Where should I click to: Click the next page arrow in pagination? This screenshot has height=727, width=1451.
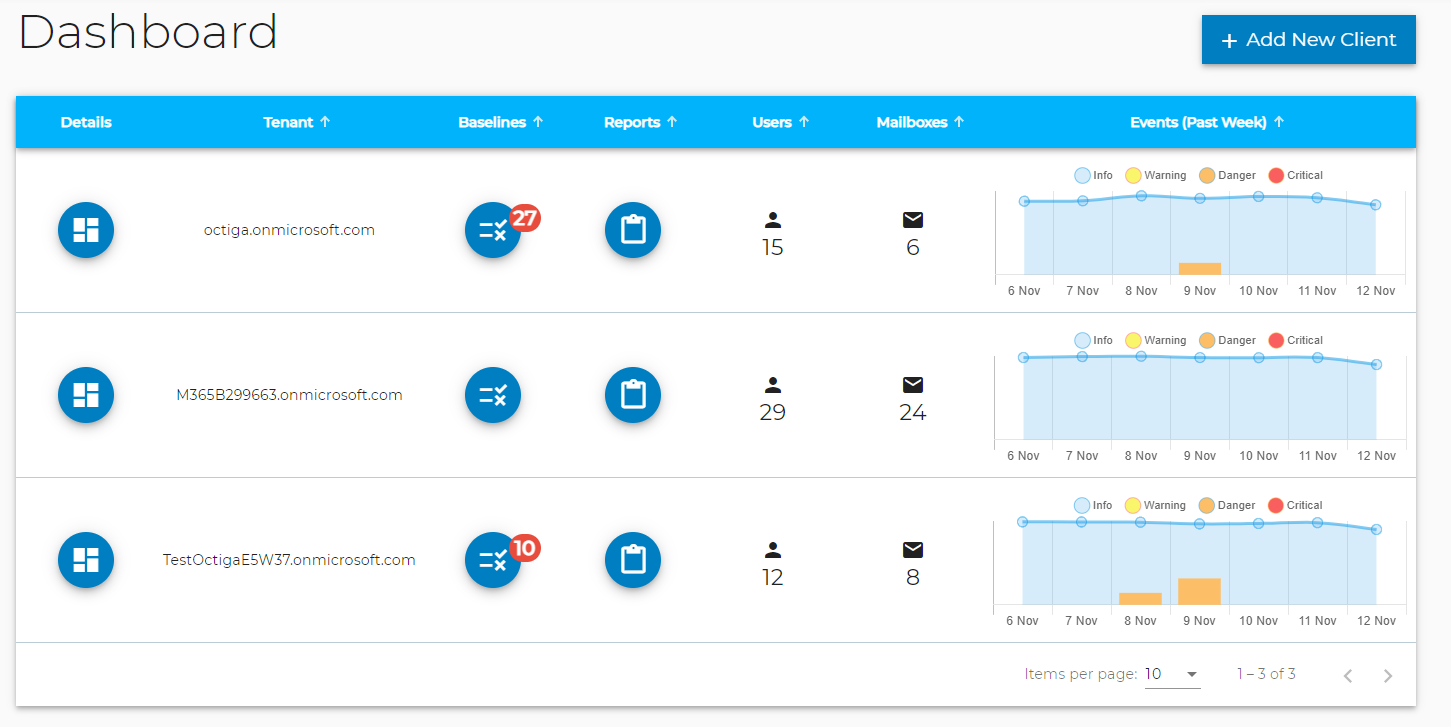tap(1388, 675)
